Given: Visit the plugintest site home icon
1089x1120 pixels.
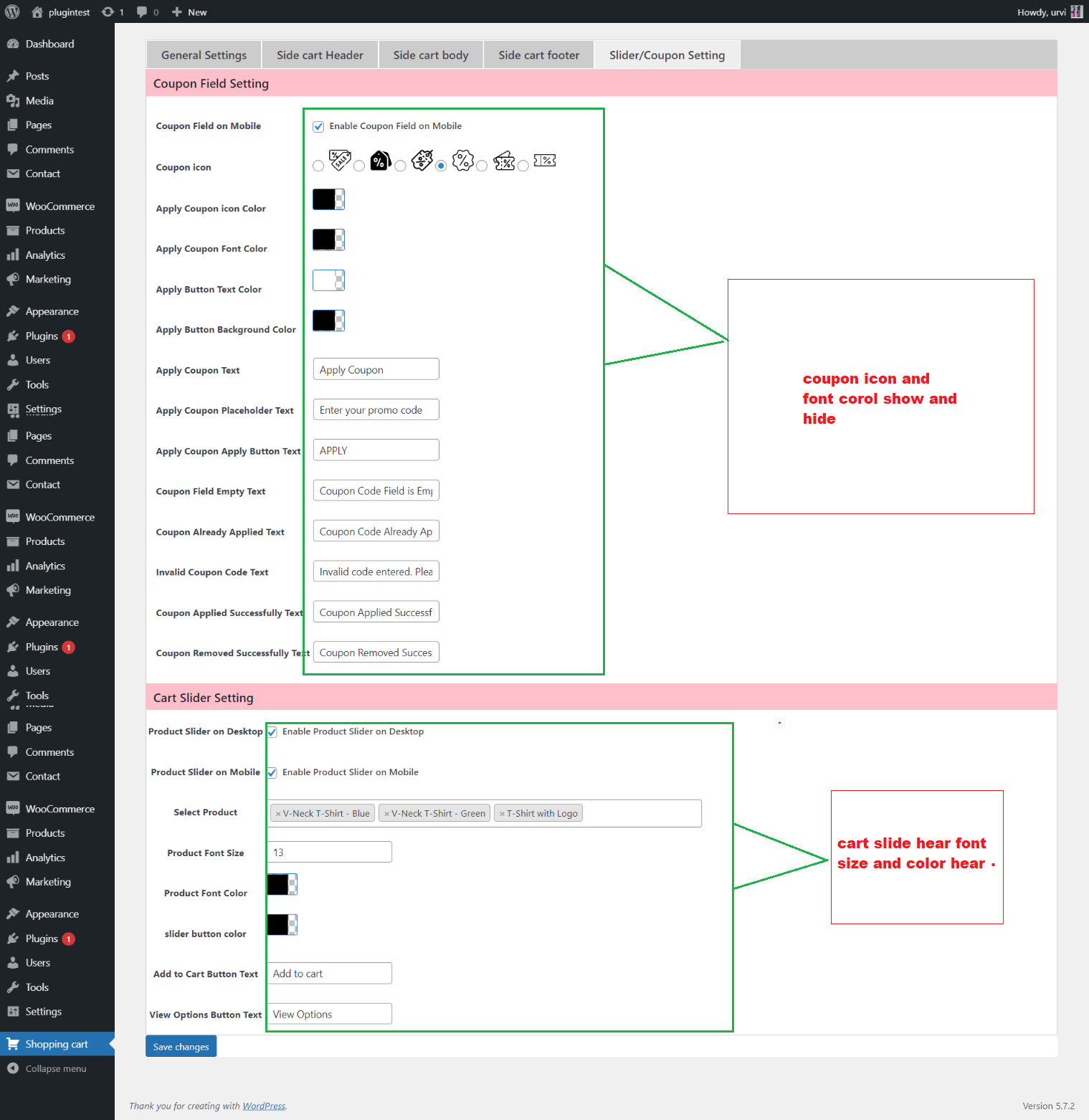Looking at the screenshot, I should tap(37, 12).
